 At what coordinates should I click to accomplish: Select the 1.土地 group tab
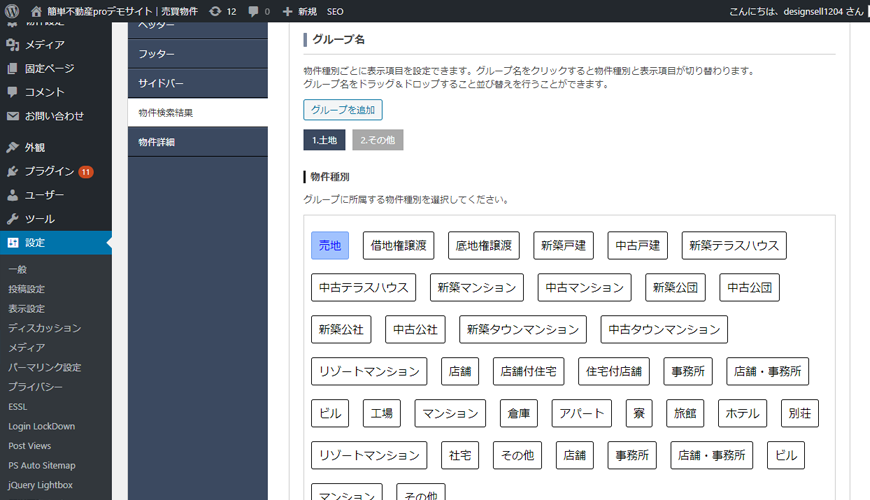coord(324,140)
